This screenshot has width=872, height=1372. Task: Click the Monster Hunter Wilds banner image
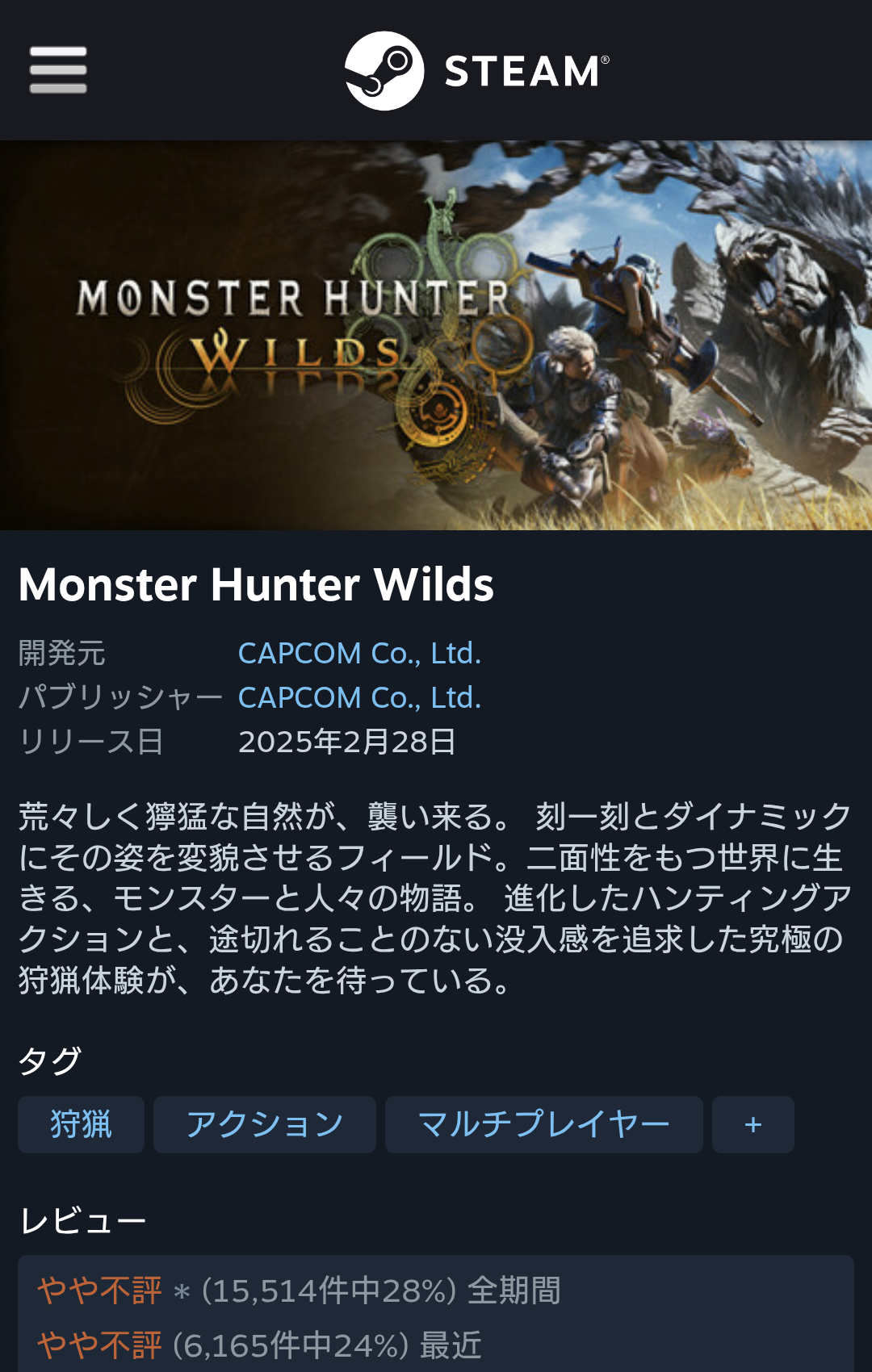(x=436, y=336)
